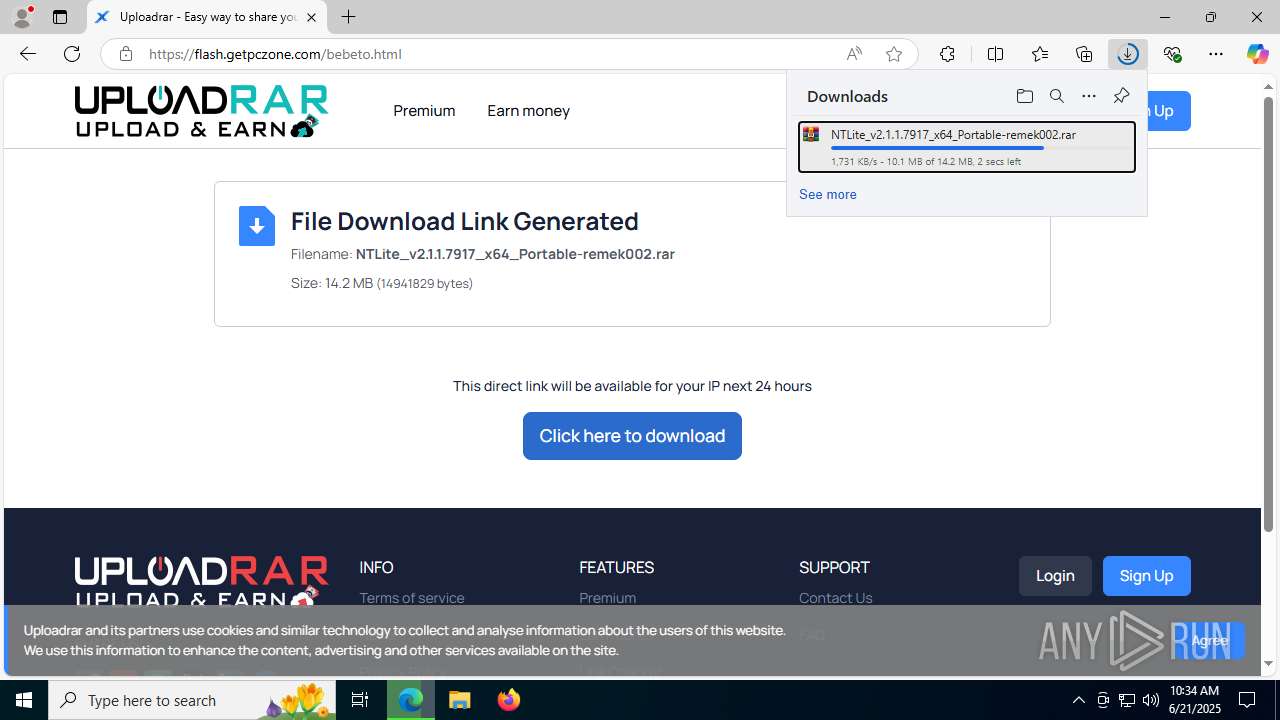Add page to favorites star icon

tap(894, 54)
